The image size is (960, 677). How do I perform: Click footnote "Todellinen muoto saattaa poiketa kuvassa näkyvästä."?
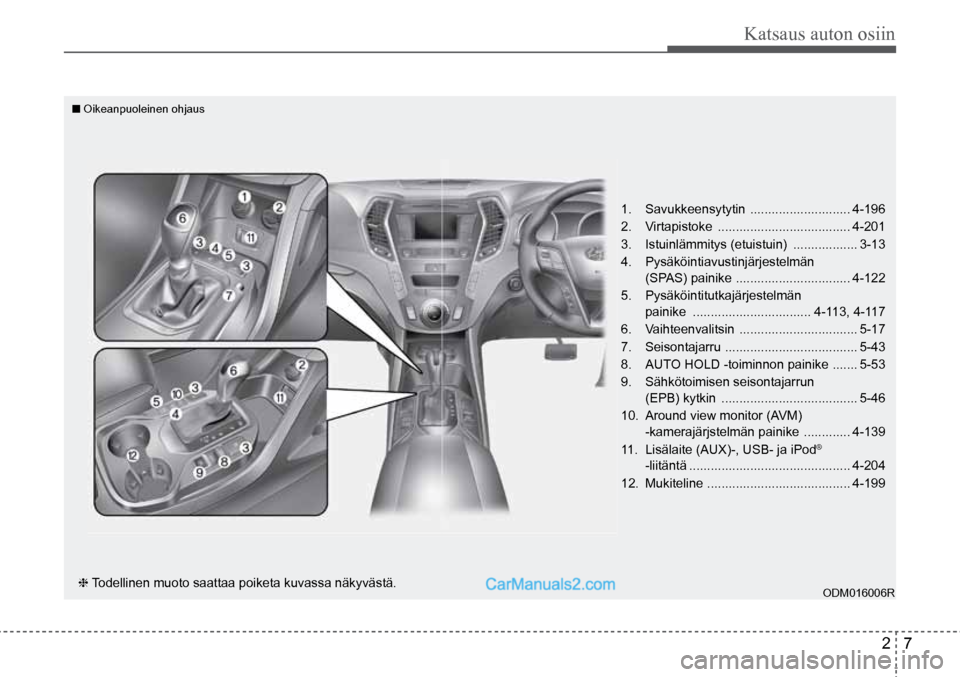pos(244,583)
